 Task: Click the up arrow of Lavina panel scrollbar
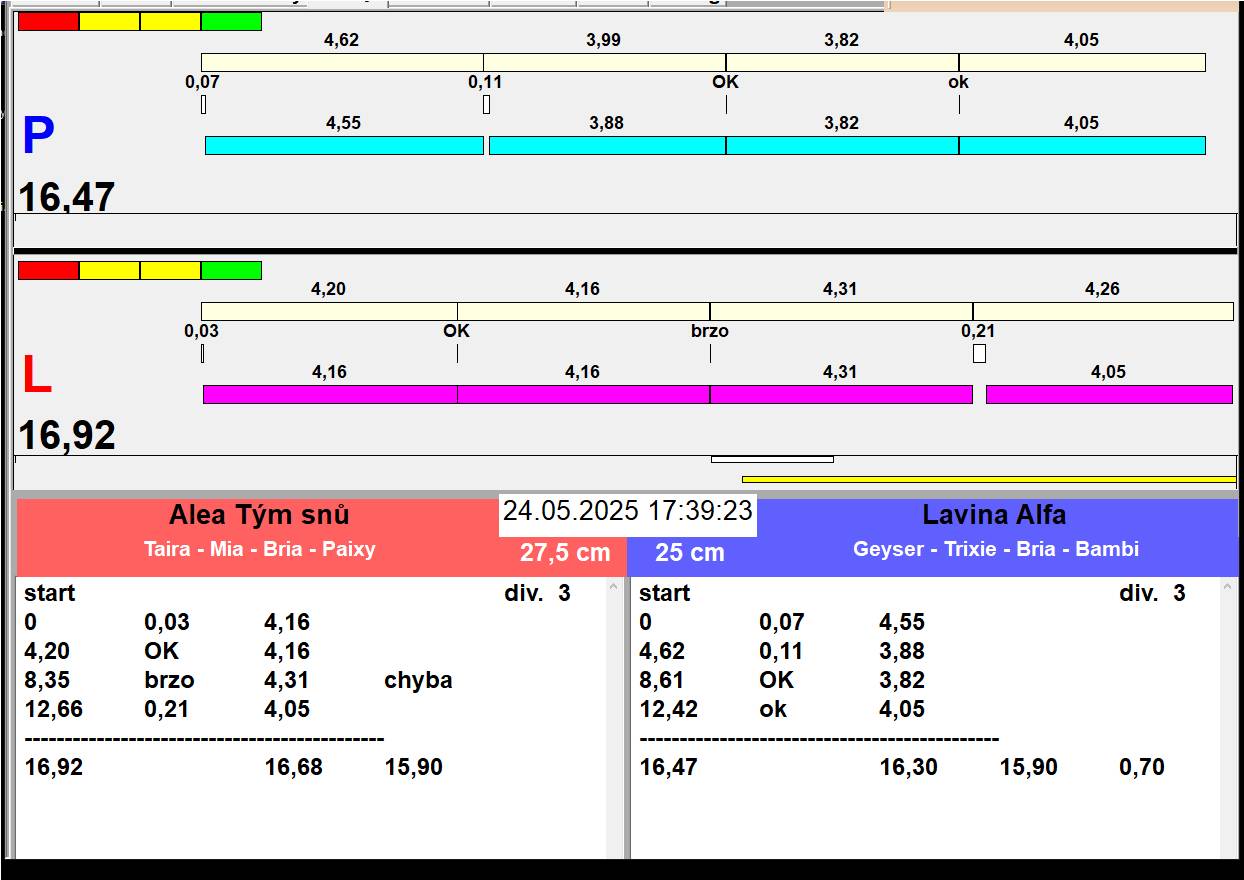(x=1229, y=588)
